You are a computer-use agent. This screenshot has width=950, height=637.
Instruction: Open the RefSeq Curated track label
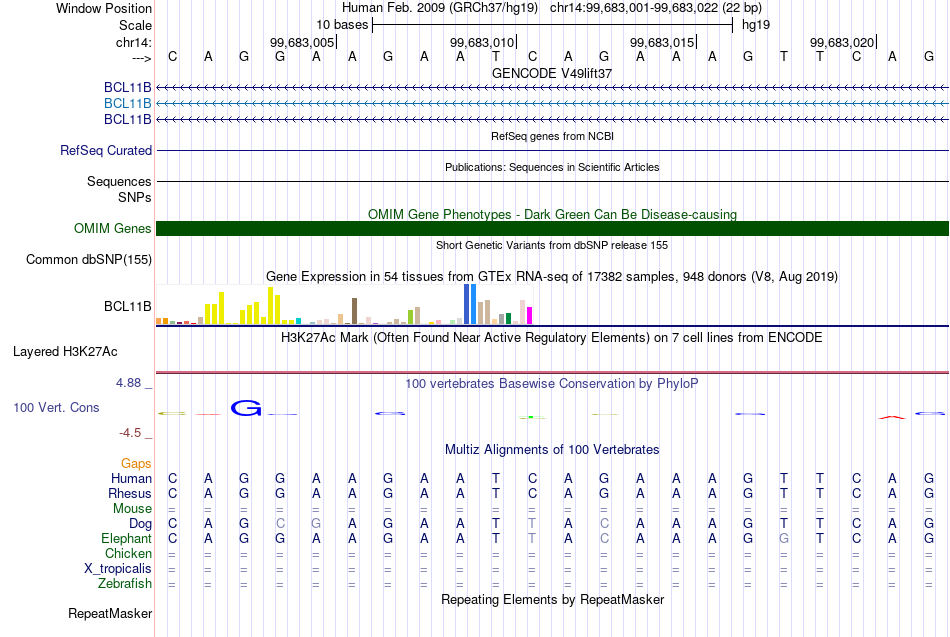point(106,150)
